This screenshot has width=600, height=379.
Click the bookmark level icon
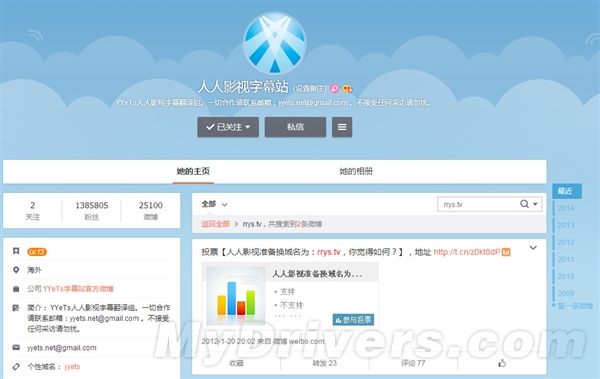[x=16, y=251]
